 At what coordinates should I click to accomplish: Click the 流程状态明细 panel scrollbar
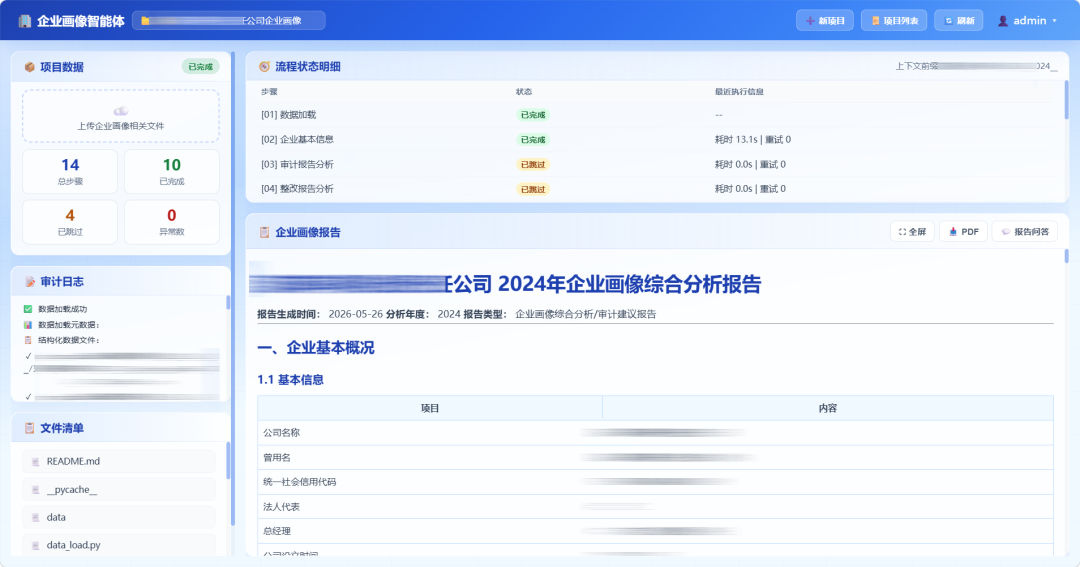(x=1067, y=101)
